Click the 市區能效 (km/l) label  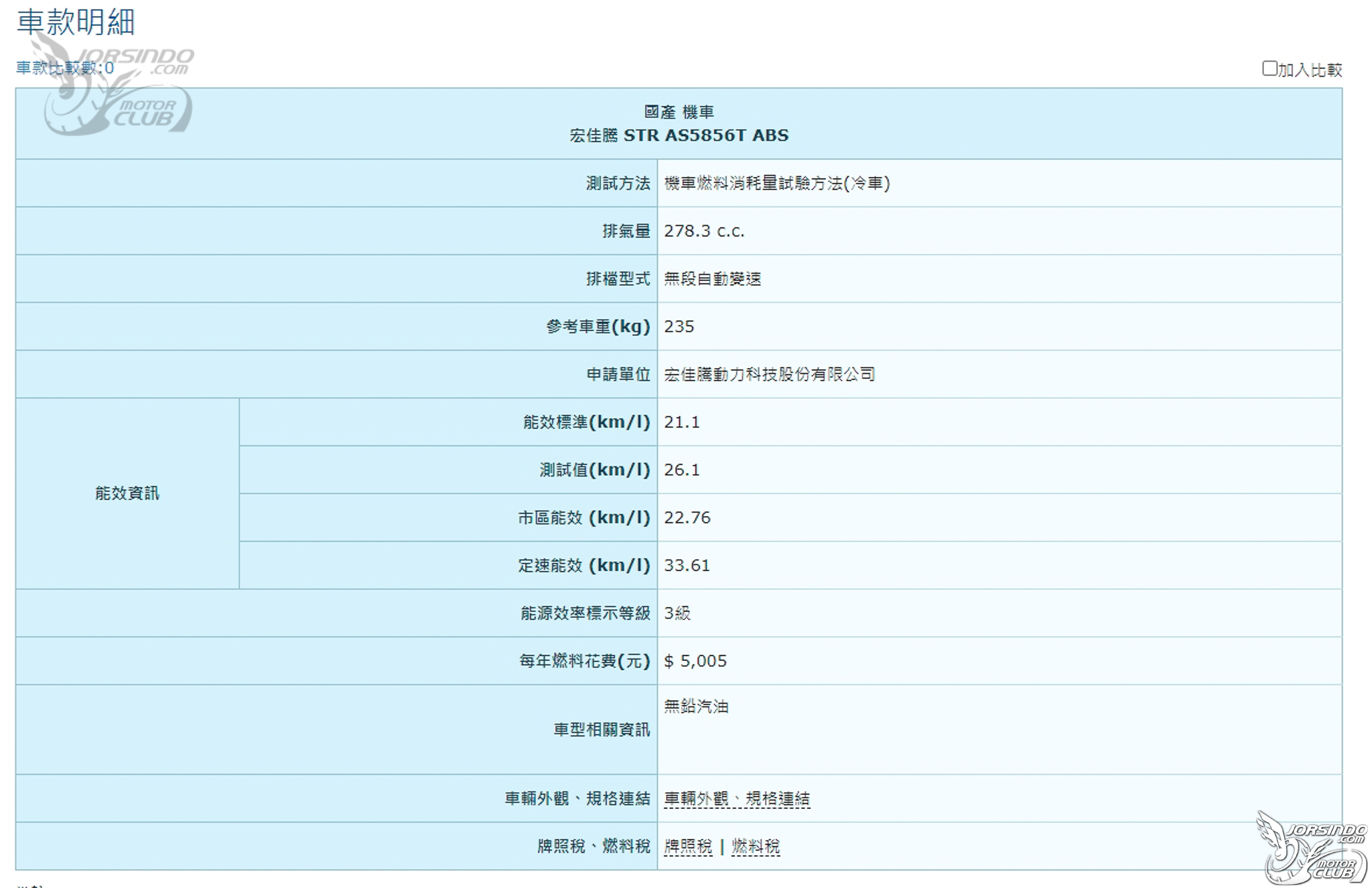[584, 517]
